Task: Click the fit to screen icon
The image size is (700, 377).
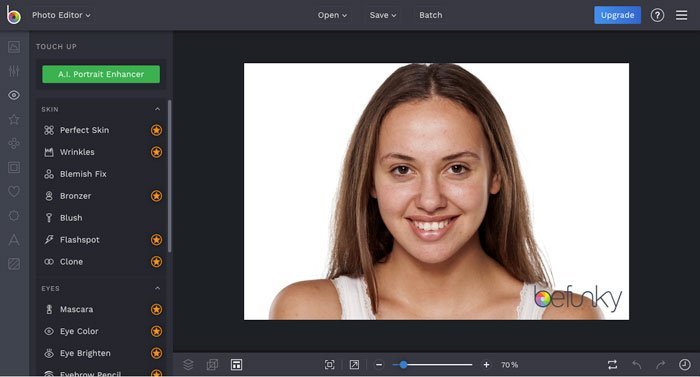Action: point(329,365)
